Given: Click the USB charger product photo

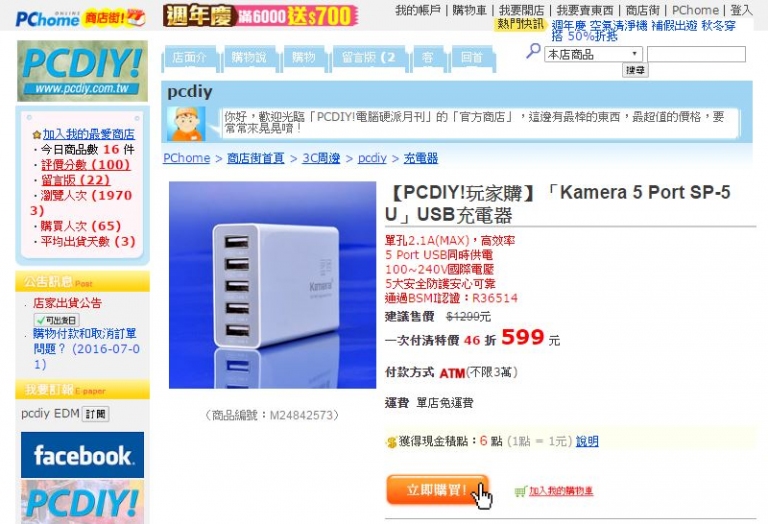Looking at the screenshot, I should tap(272, 285).
